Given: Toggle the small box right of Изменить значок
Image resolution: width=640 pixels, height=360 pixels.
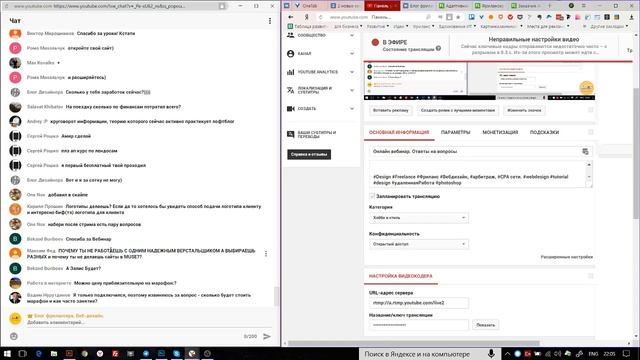Looking at the screenshot, I should (591, 110).
